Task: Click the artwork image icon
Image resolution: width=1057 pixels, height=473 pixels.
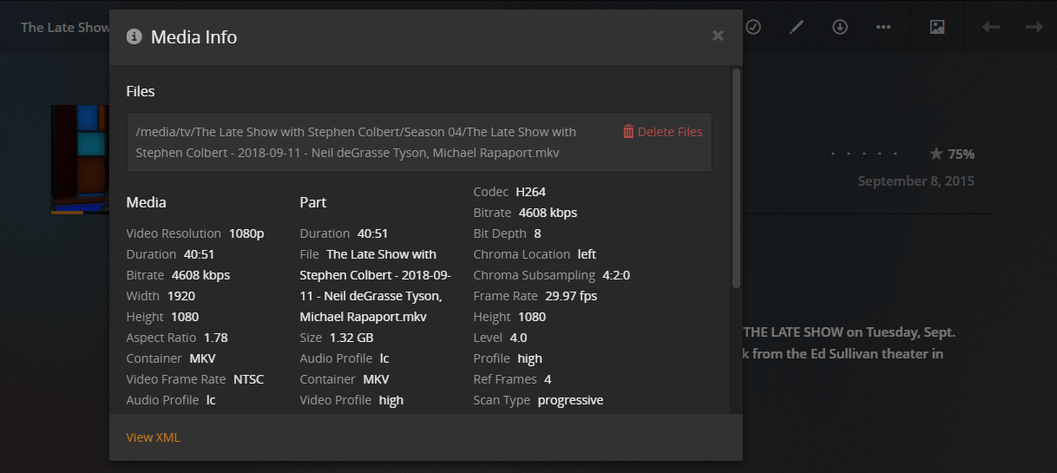Action: pyautogui.click(x=937, y=27)
